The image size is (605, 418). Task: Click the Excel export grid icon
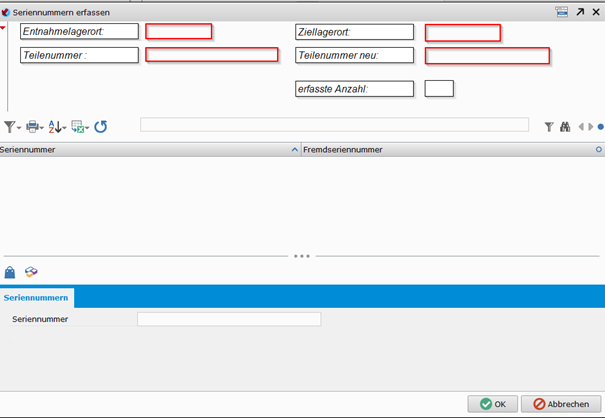(x=77, y=127)
